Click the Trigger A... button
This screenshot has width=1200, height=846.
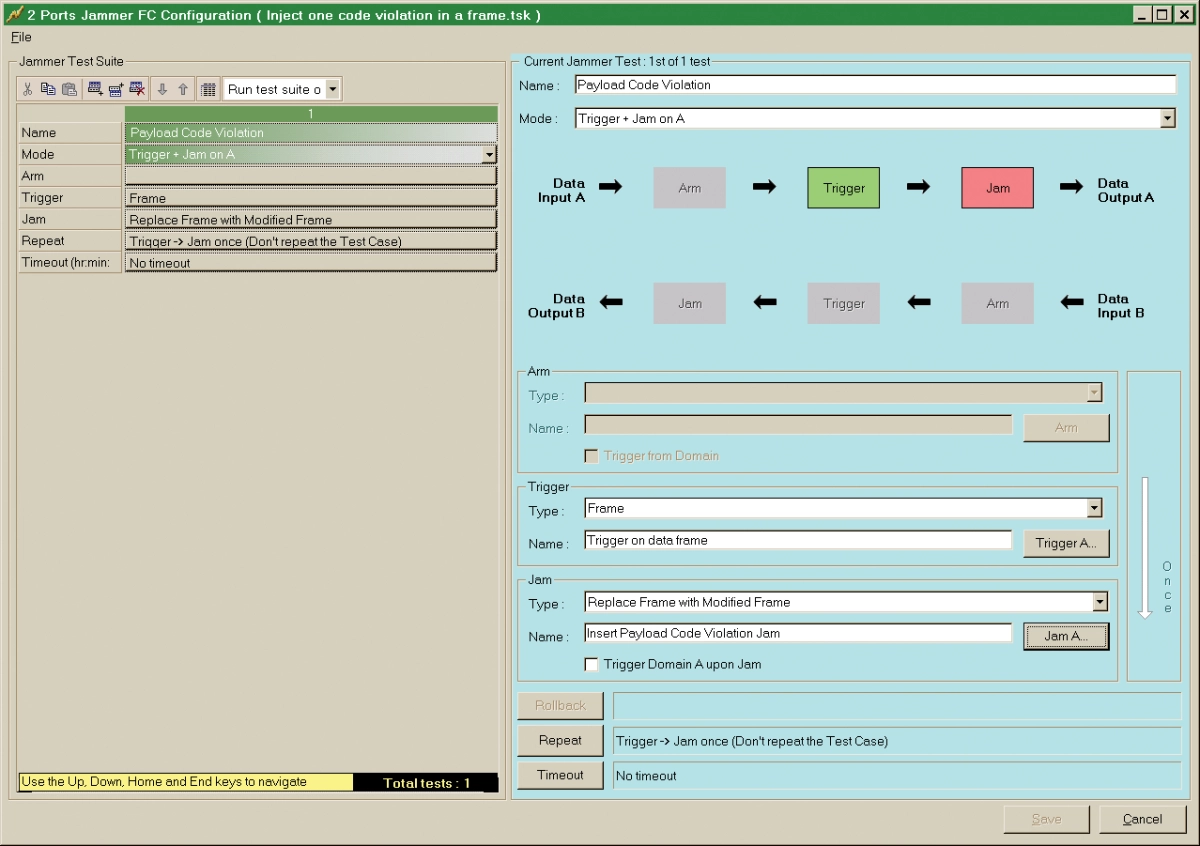coord(1066,543)
